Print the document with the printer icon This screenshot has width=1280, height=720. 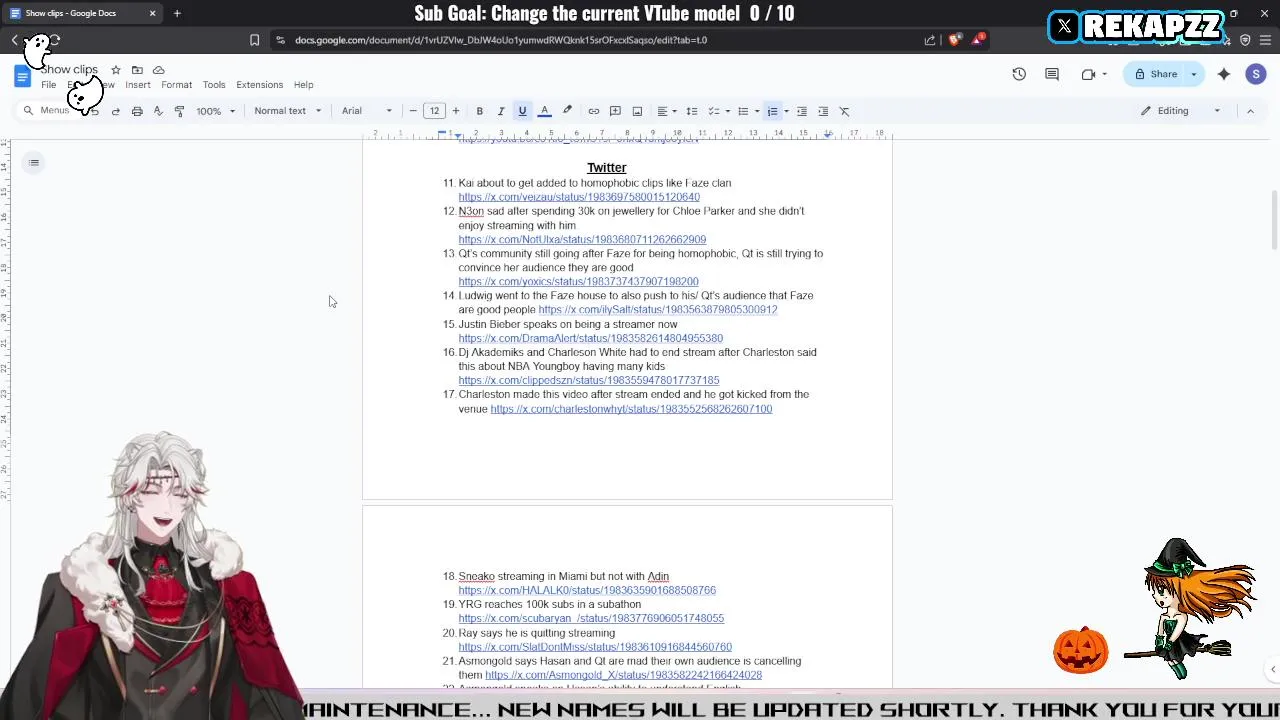(x=137, y=111)
